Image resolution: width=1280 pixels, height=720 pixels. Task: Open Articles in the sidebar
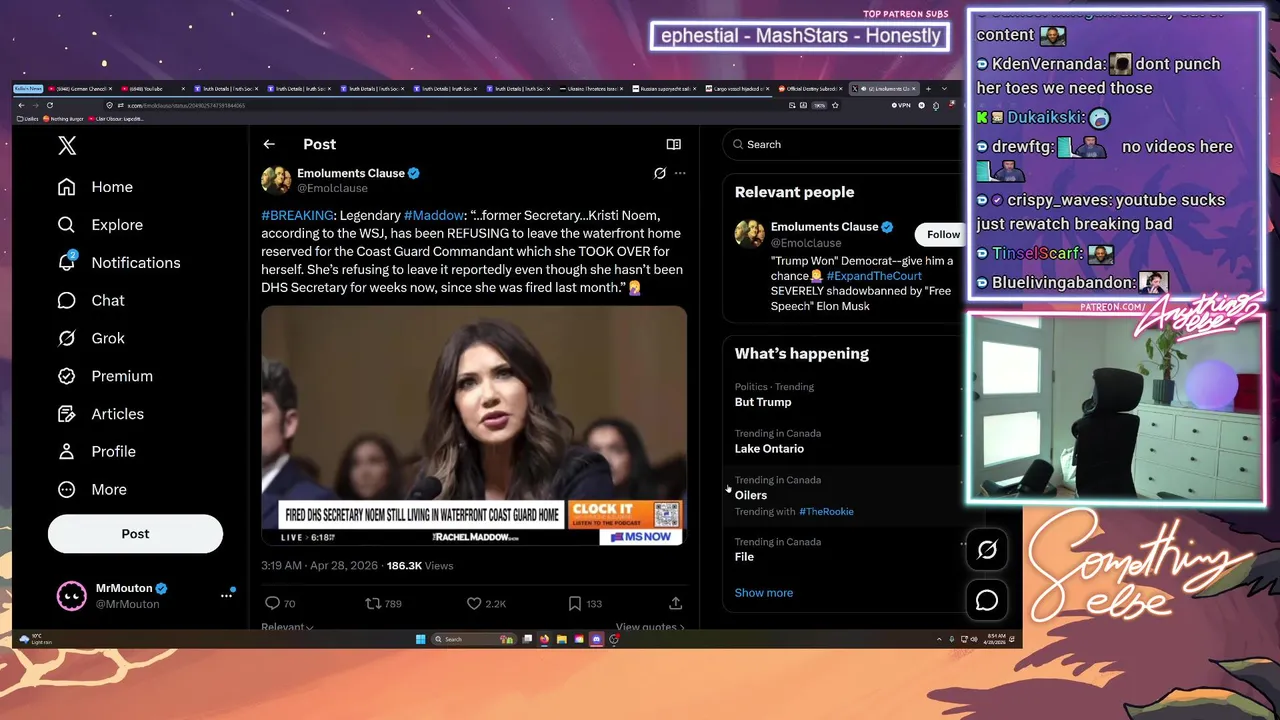(x=101, y=414)
